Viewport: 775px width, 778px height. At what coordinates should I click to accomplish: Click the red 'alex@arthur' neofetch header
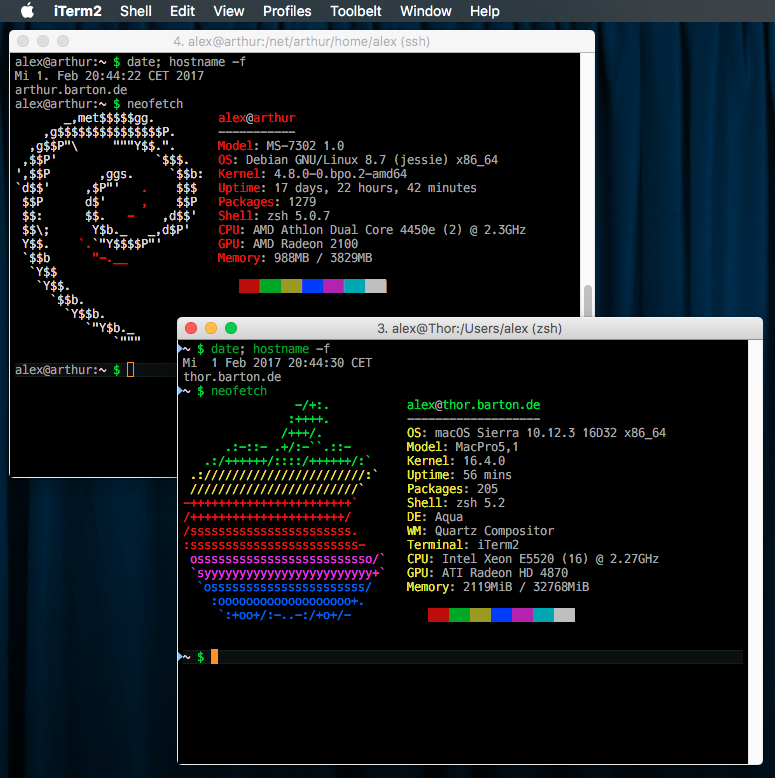click(257, 118)
